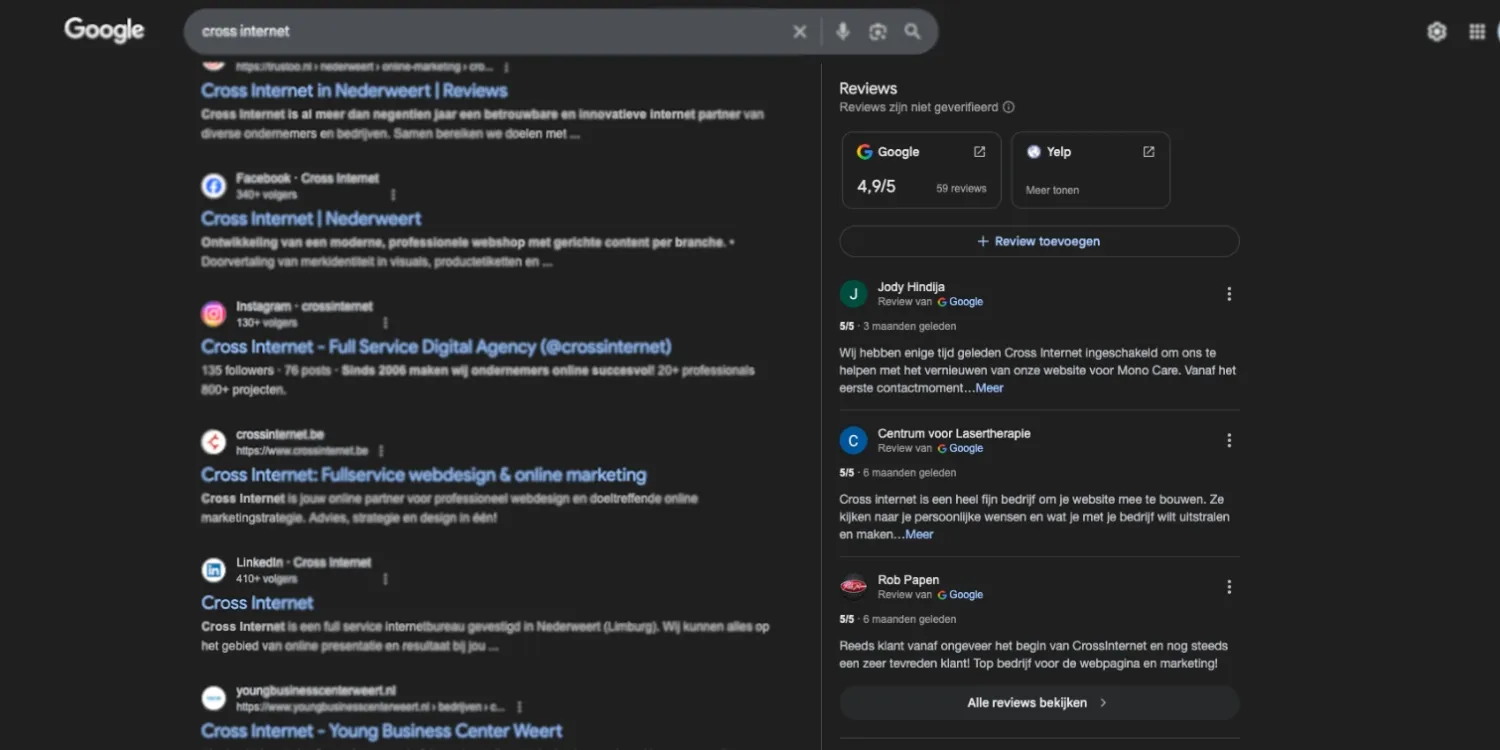The width and height of the screenshot is (1500, 750).
Task: Open Google reviews via its external link icon
Action: pos(978,151)
